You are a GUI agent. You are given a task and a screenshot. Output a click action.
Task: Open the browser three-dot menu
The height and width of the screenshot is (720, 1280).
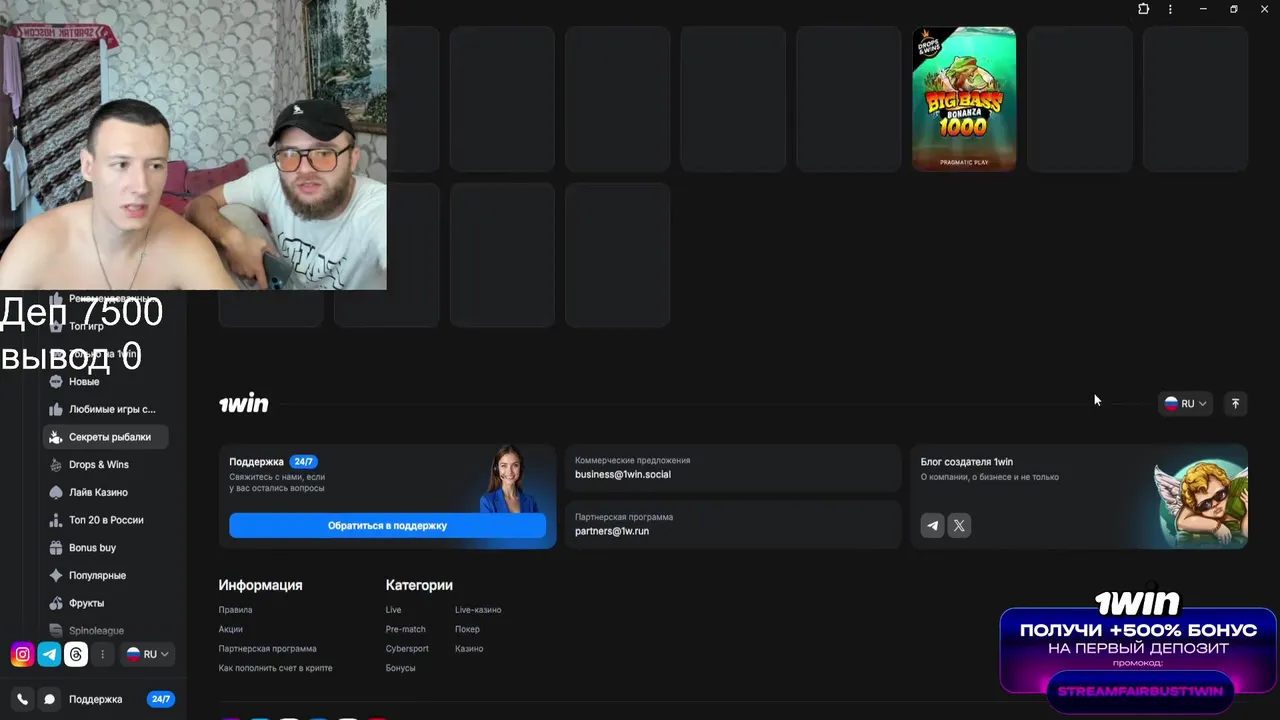tap(1171, 9)
